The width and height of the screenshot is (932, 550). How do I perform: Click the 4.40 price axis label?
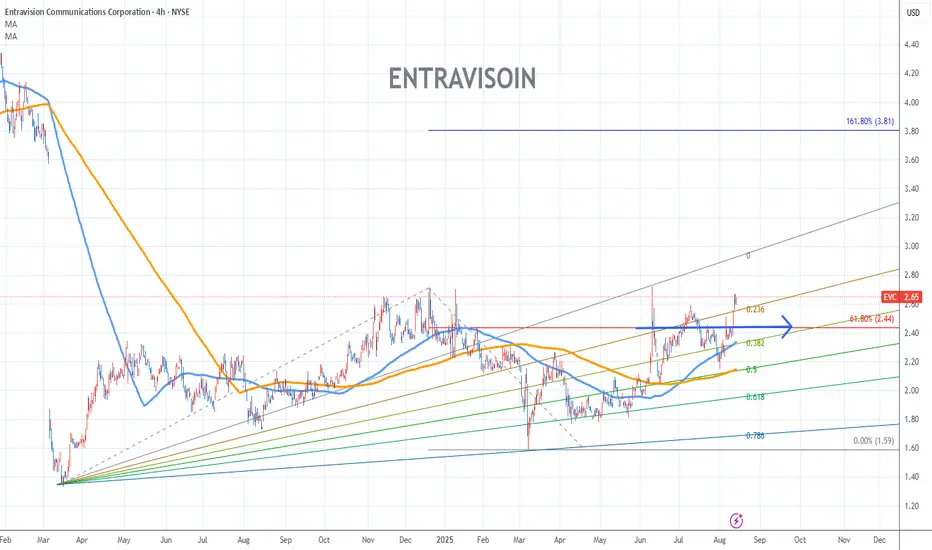(x=911, y=45)
